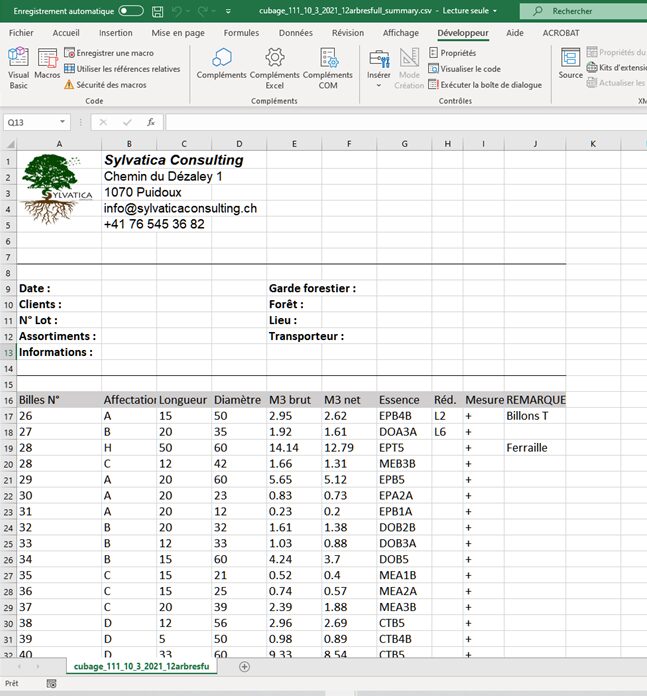Image resolution: width=647 pixels, height=696 pixels.
Task: Switch to the Insertion tab
Action: (x=115, y=33)
